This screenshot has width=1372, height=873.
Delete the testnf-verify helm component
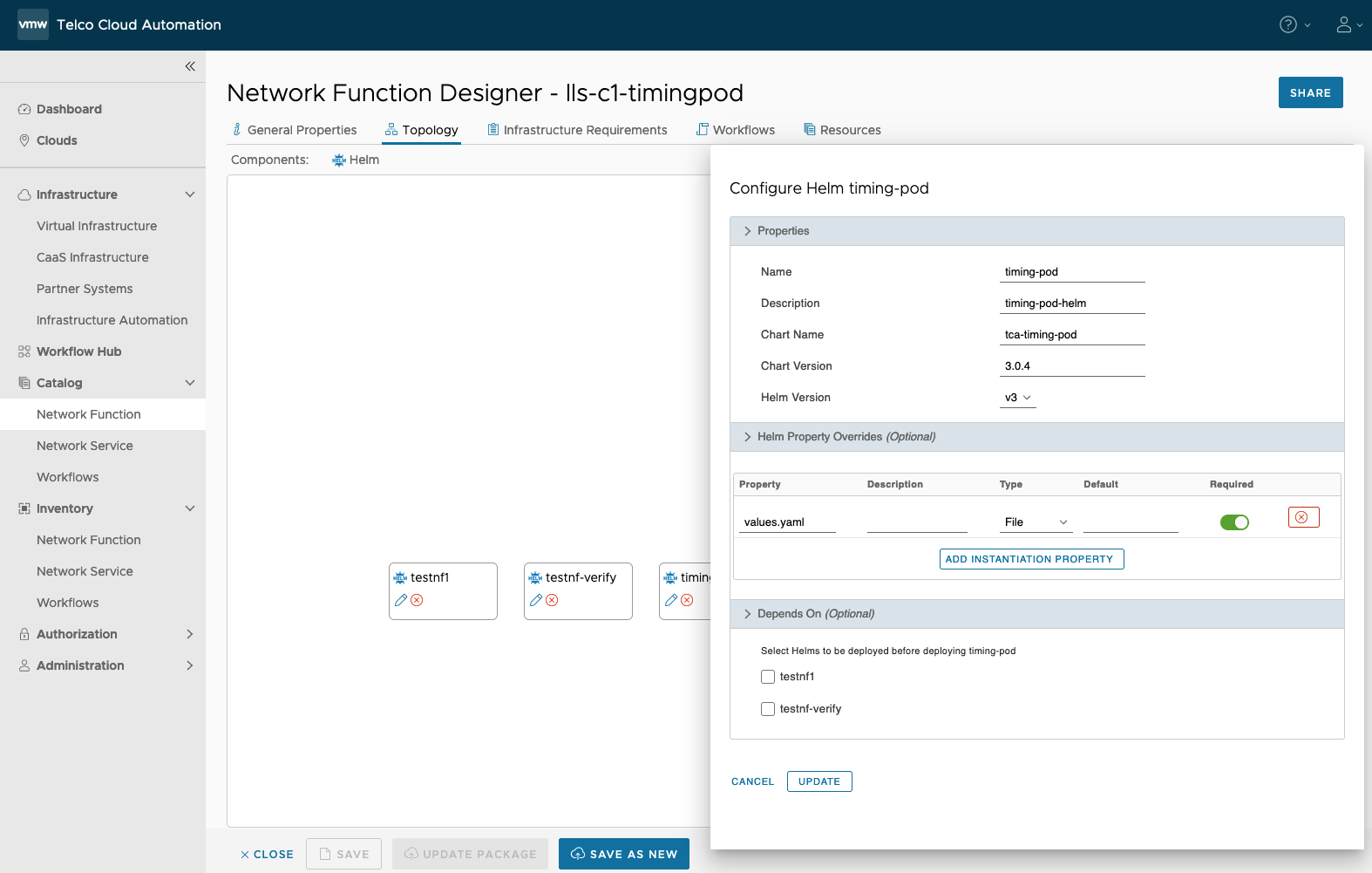click(x=552, y=600)
